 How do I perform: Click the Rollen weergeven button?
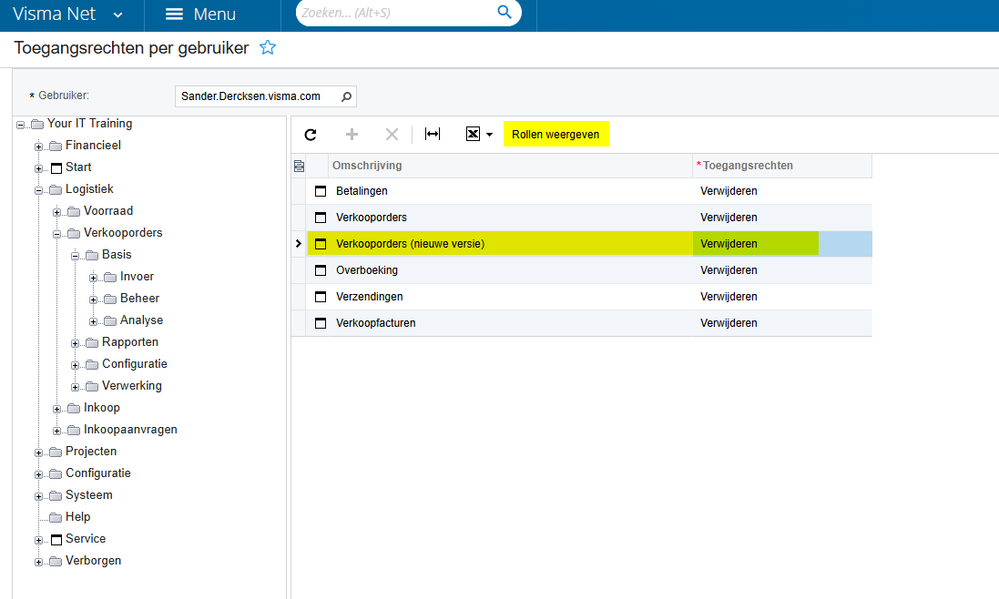(x=556, y=134)
